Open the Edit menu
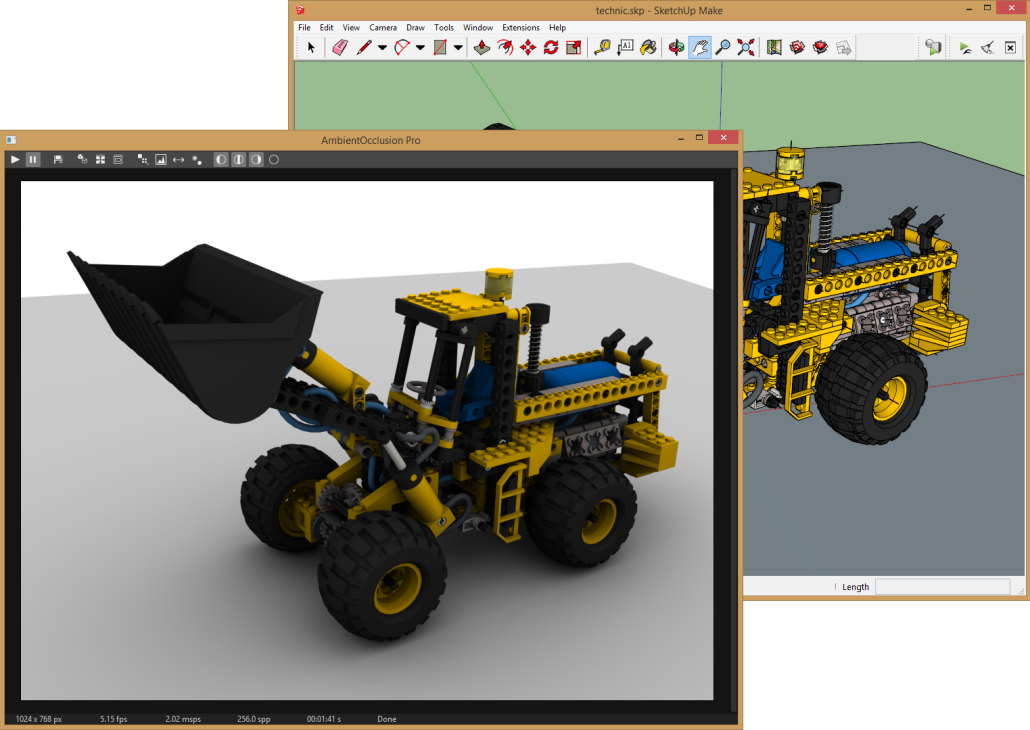Viewport: 1030px width, 730px height. [326, 28]
